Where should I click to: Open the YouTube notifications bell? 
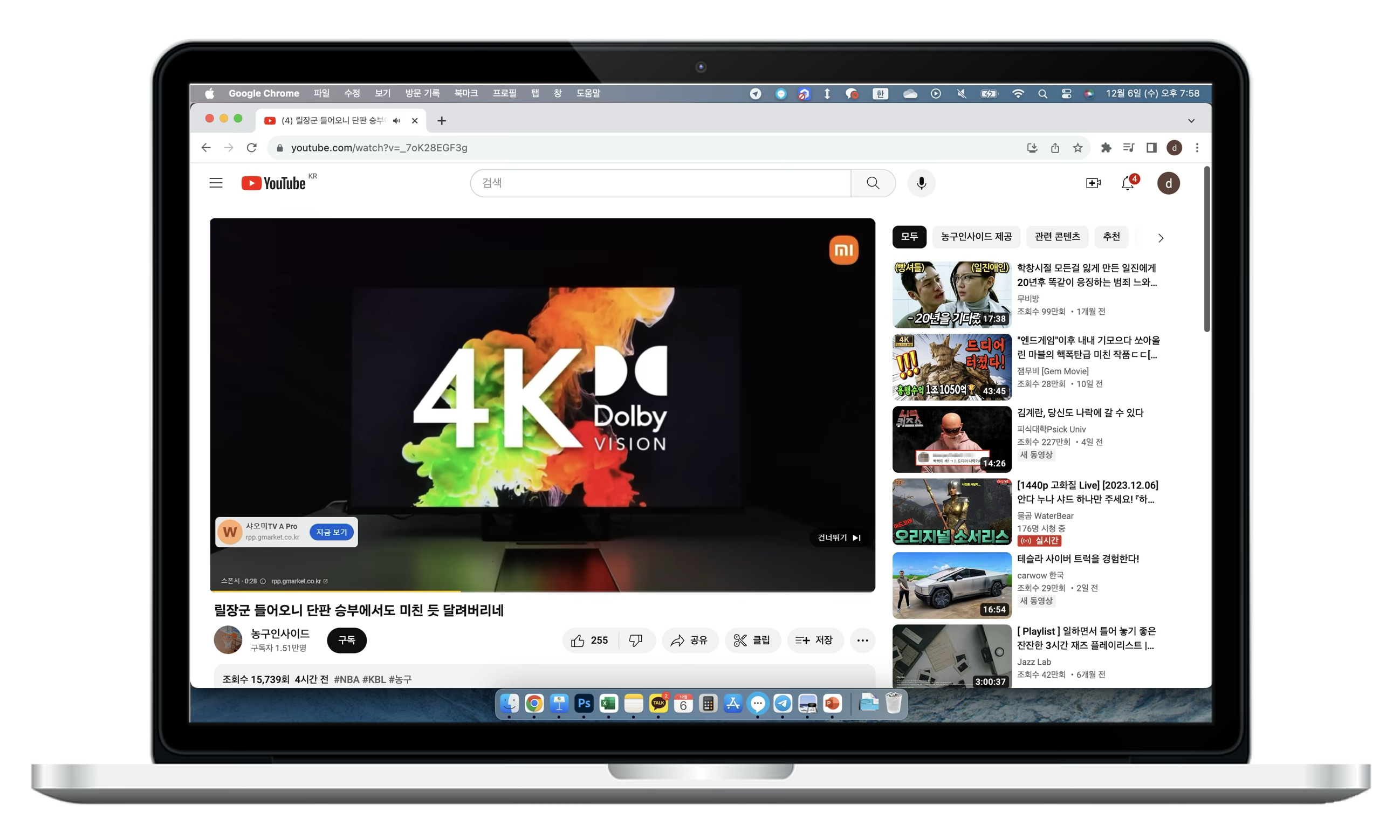point(1127,183)
